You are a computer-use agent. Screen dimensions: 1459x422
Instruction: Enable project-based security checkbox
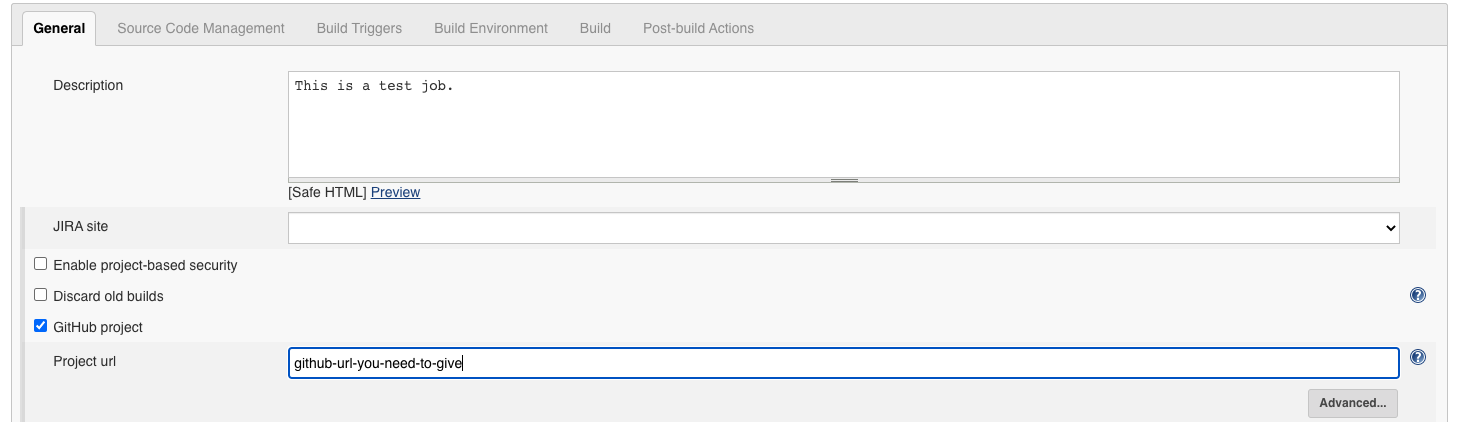41,265
